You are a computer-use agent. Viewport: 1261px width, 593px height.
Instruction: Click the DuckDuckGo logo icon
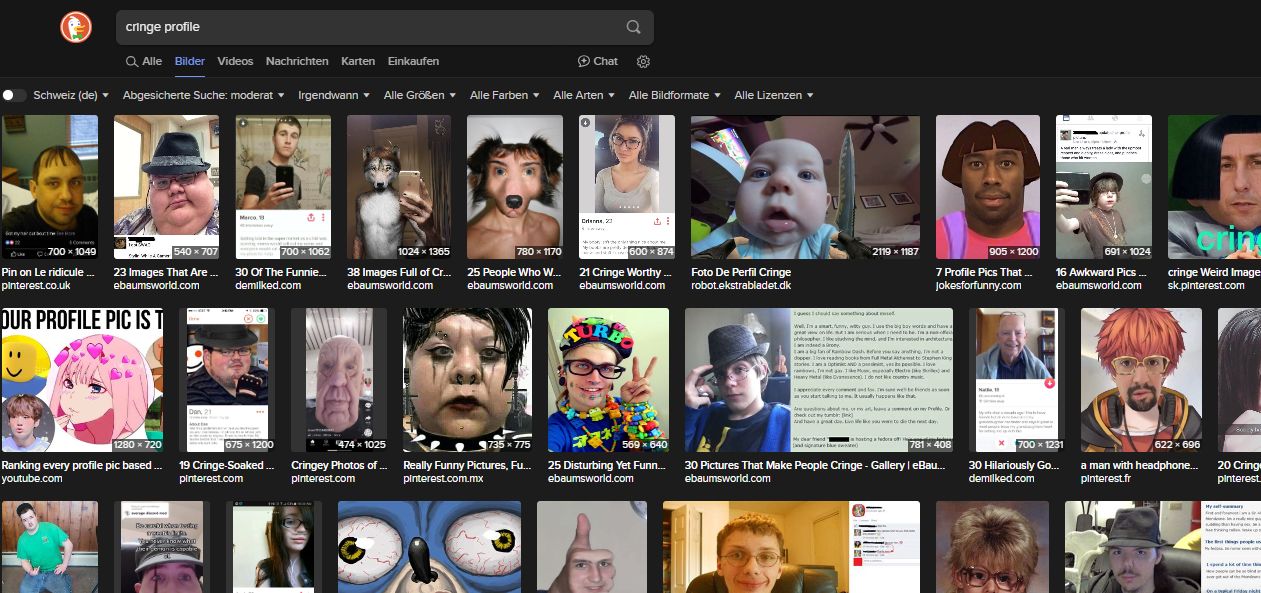pyautogui.click(x=76, y=27)
